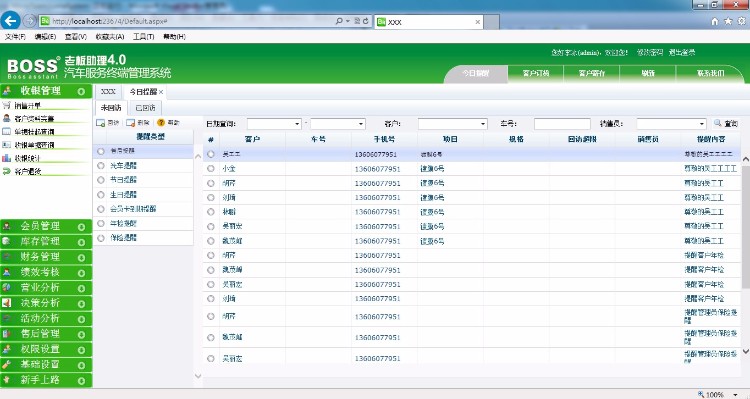750x399 pixels.
Task: Open the 查看(V) menu
Action: (76, 36)
